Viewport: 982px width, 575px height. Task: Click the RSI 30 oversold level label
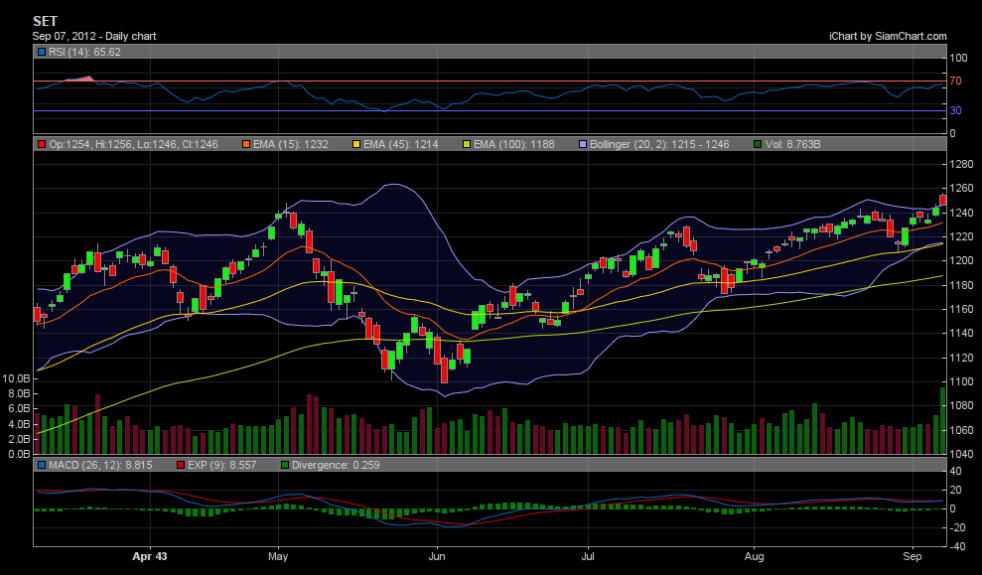[x=956, y=111]
